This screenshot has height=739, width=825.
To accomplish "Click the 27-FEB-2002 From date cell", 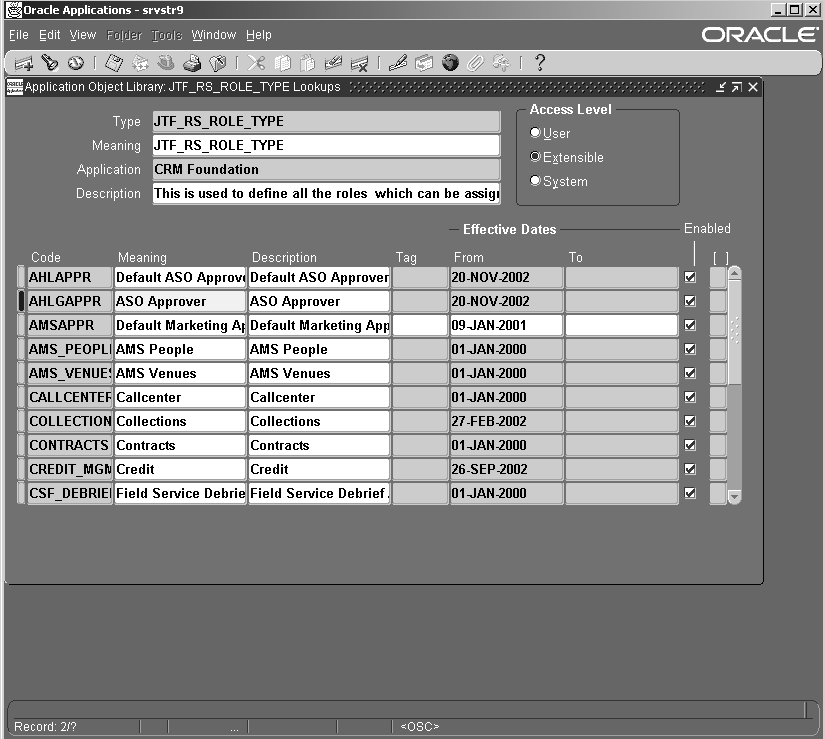I will [506, 421].
